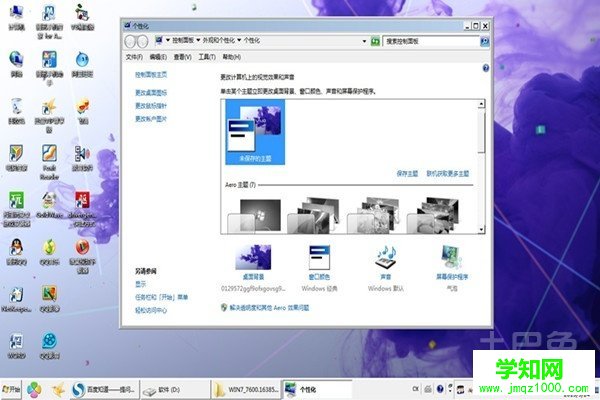Click the Start (开始) button

tap(11, 390)
